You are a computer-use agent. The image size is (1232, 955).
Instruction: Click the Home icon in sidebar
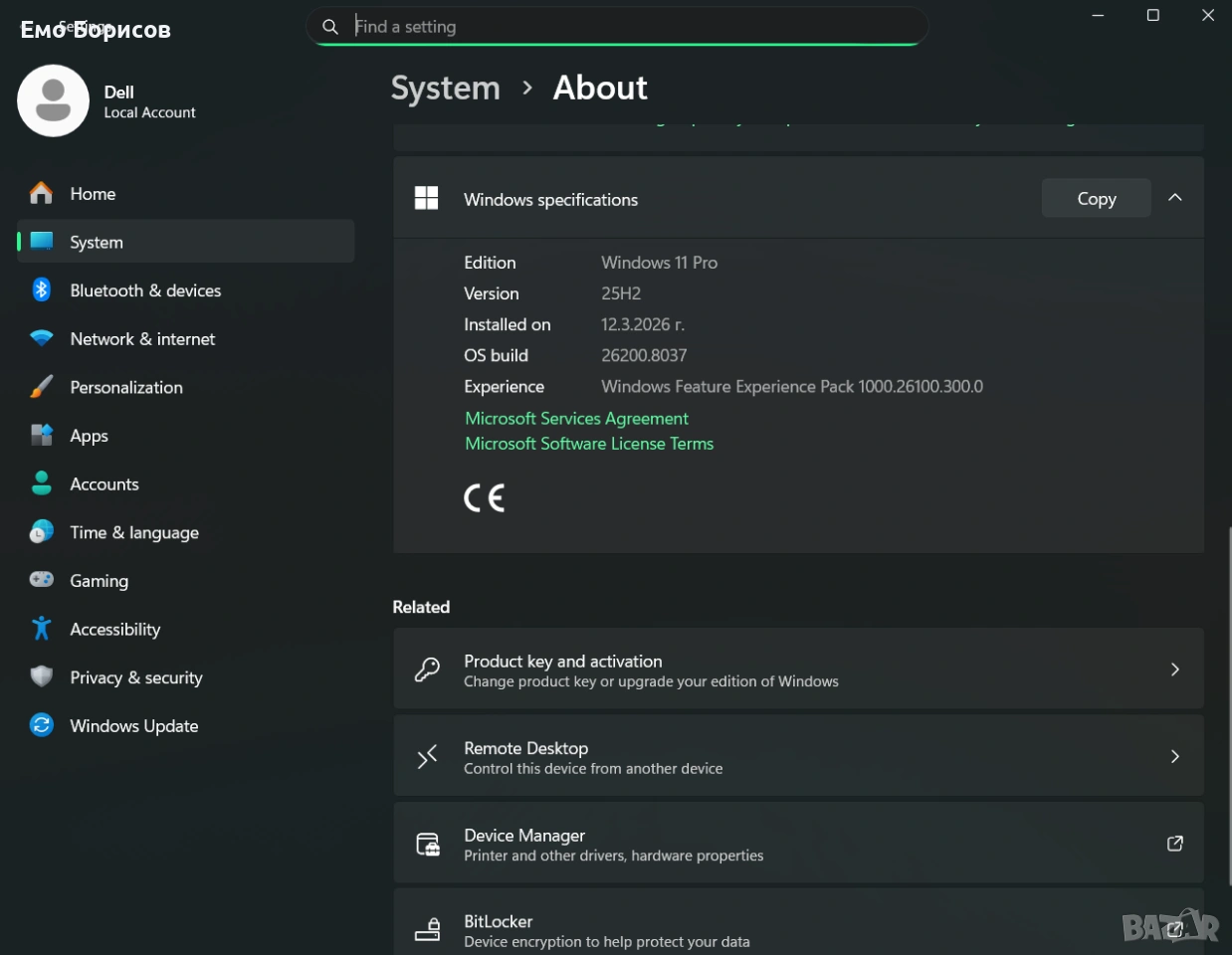click(x=41, y=194)
